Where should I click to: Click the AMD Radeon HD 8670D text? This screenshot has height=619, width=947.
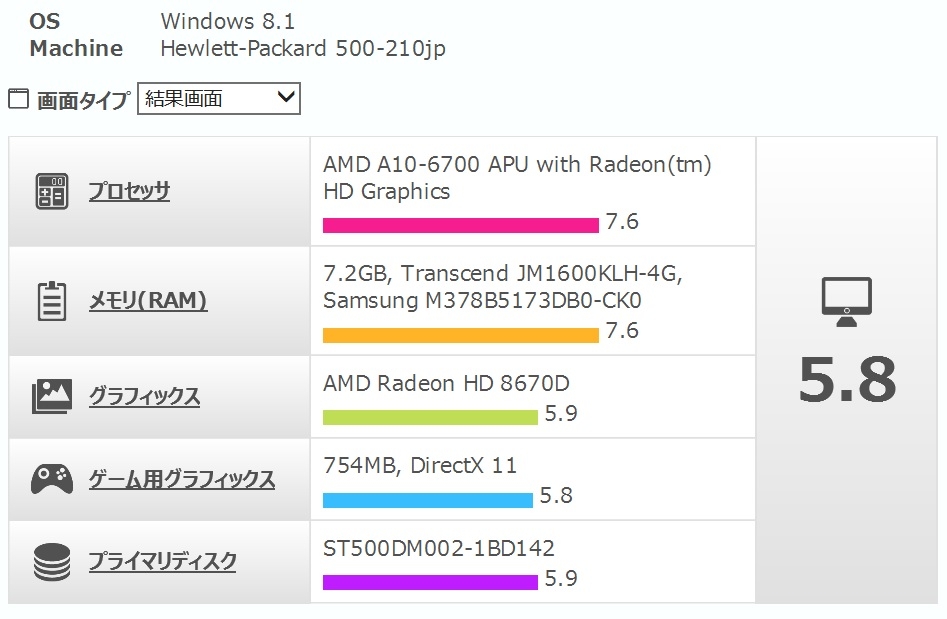tap(446, 384)
